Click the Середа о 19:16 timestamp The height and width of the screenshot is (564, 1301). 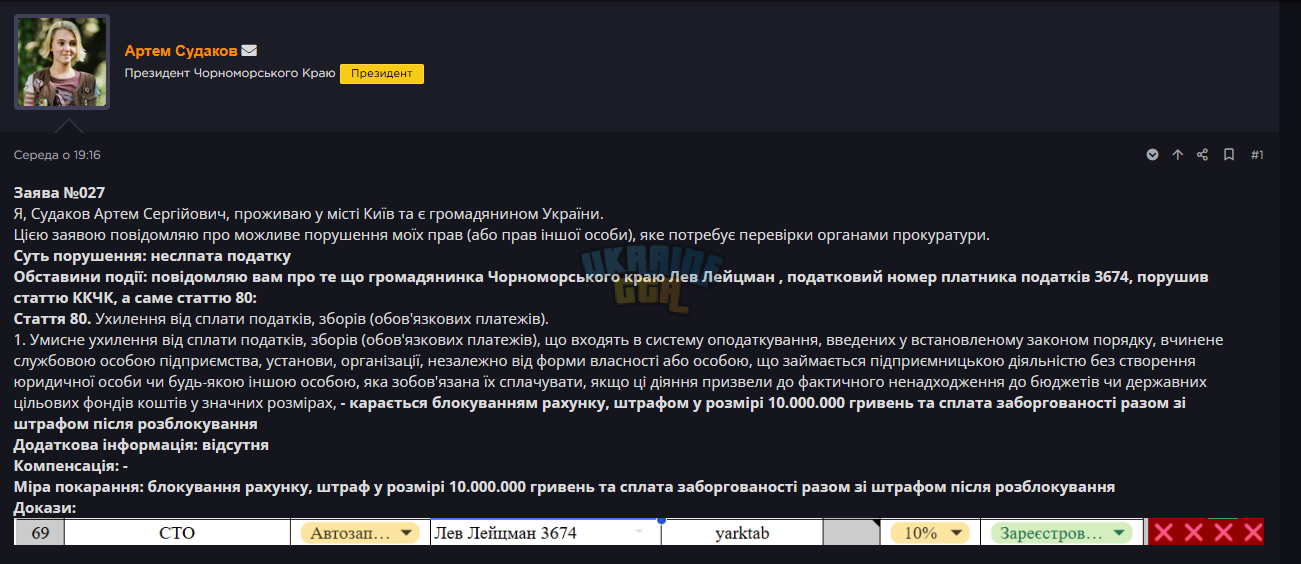57,155
